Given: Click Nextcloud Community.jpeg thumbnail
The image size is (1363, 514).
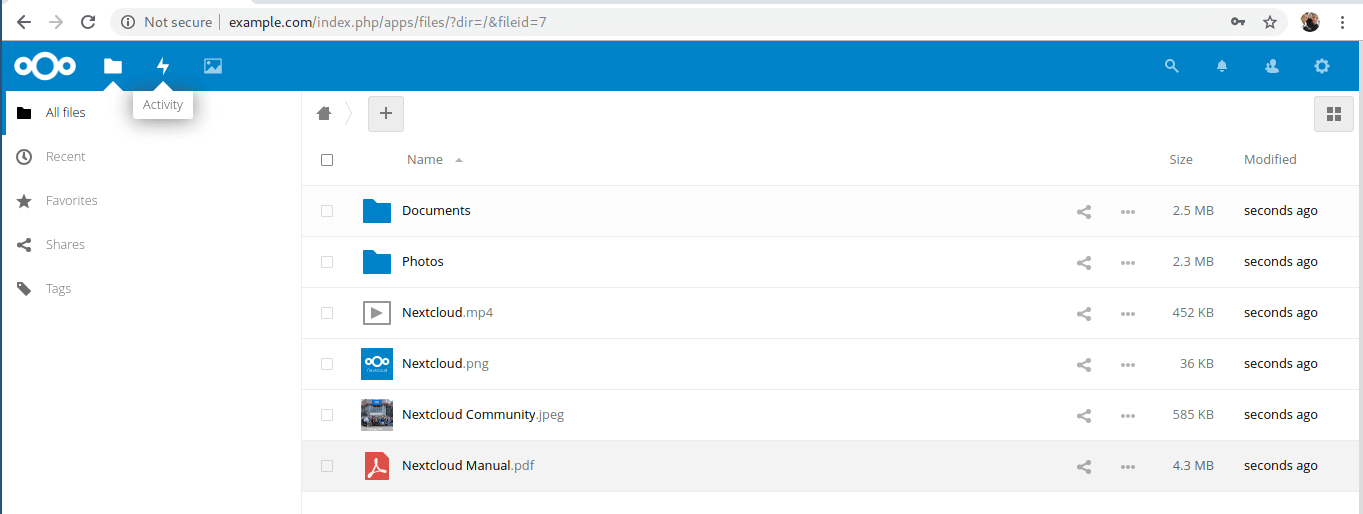Looking at the screenshot, I should 377,415.
